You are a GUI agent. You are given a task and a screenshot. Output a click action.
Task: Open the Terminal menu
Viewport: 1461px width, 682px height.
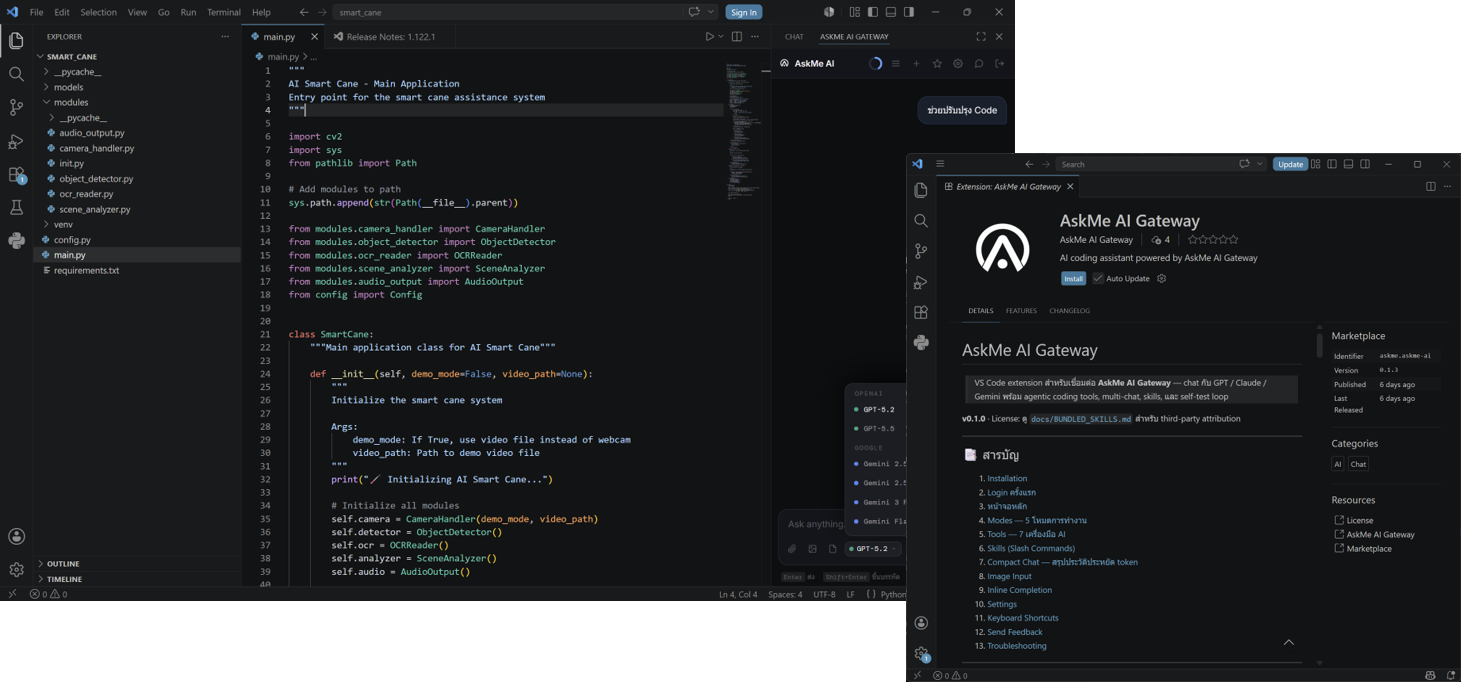point(224,12)
